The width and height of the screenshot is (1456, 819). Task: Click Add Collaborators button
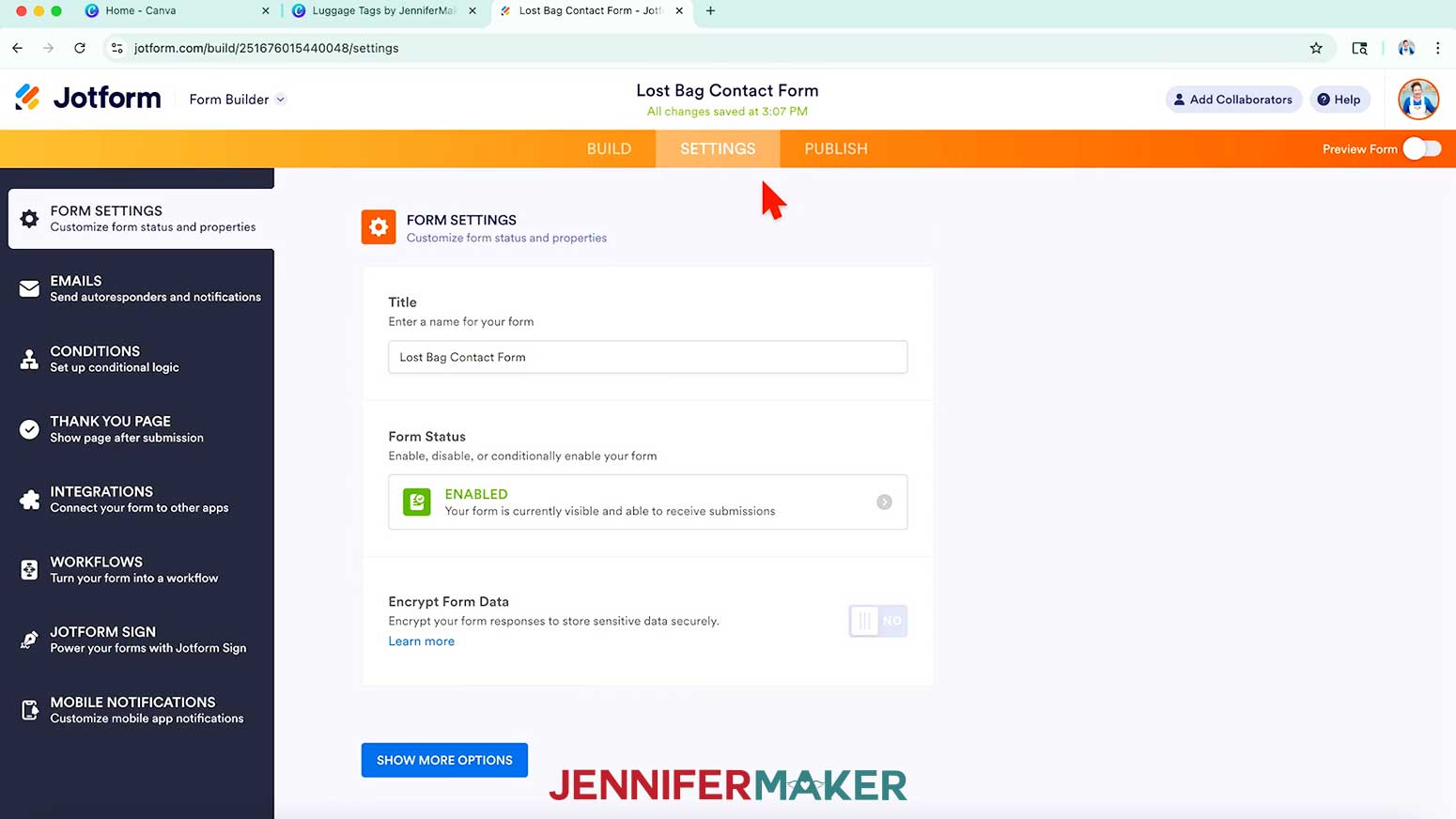[x=1233, y=100]
